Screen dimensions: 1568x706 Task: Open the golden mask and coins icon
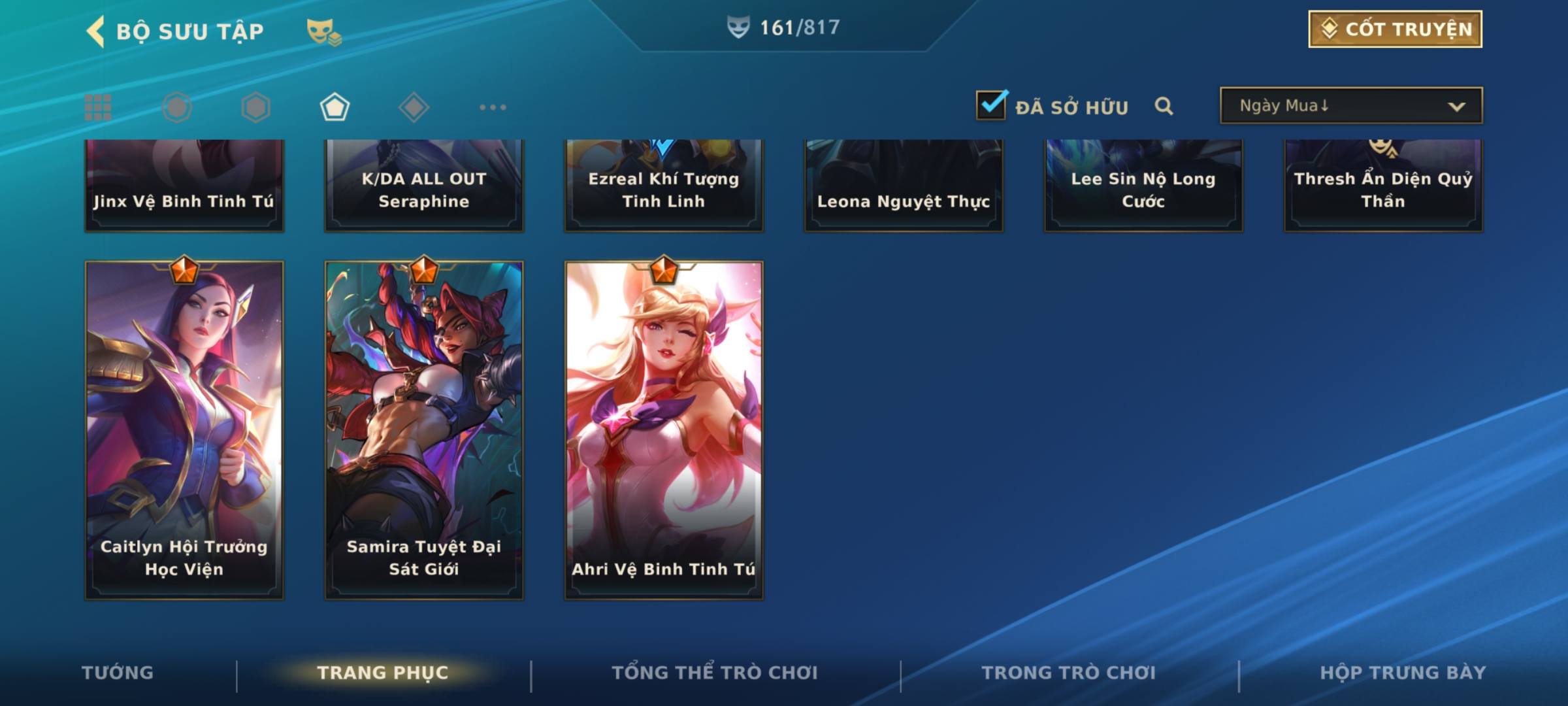[324, 31]
